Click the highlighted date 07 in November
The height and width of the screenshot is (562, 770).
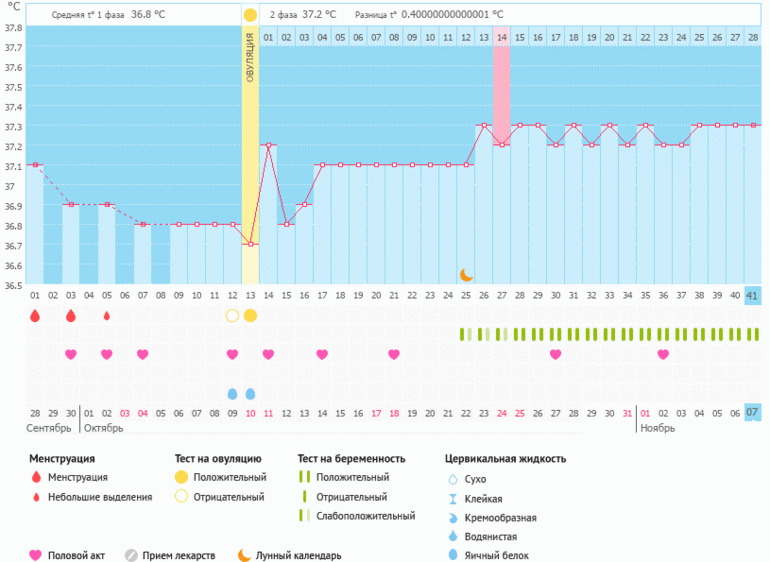tap(753, 413)
